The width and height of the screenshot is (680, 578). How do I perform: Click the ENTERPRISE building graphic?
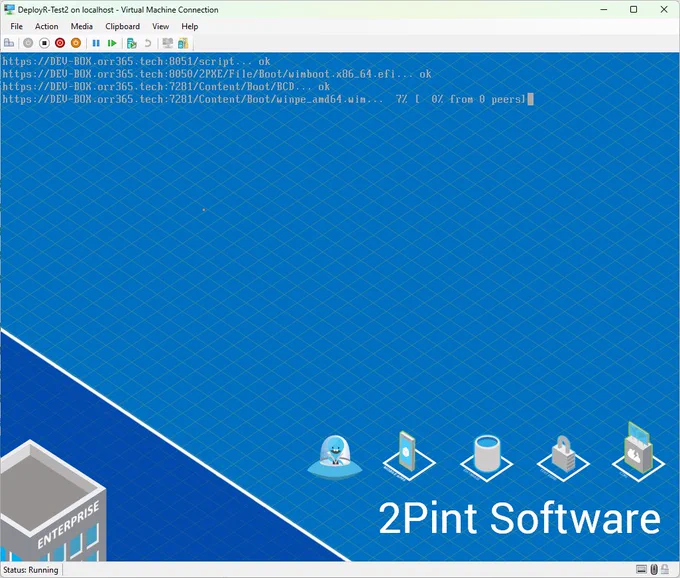tap(53, 501)
